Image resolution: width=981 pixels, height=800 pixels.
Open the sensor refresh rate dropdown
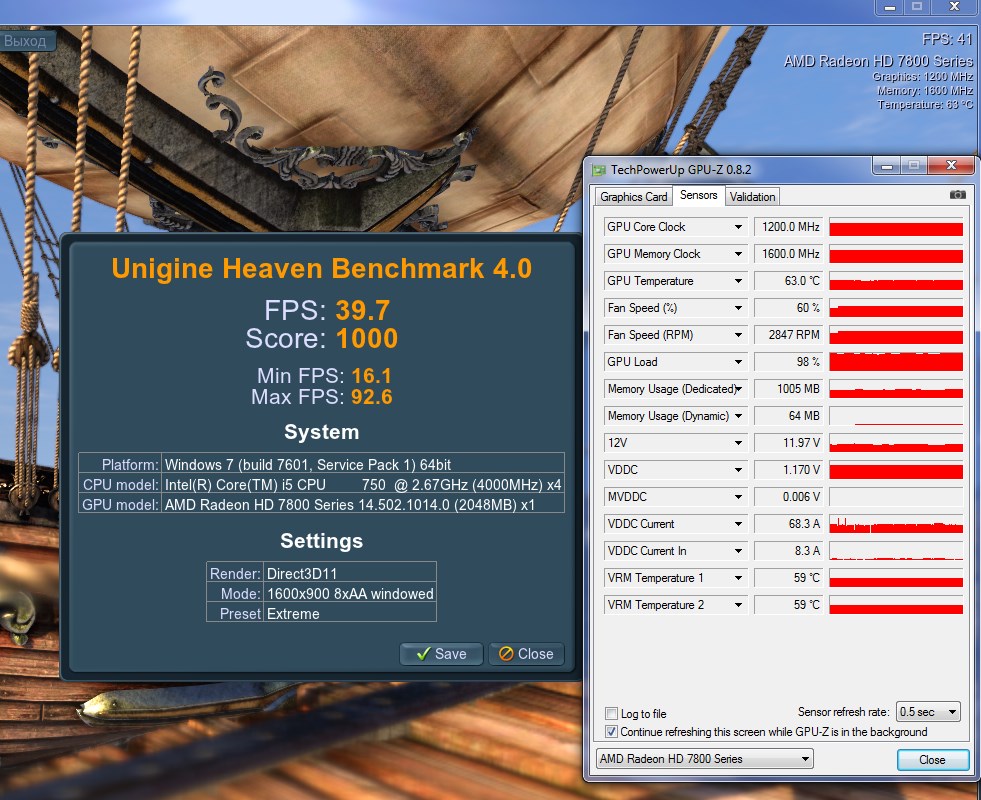(928, 712)
